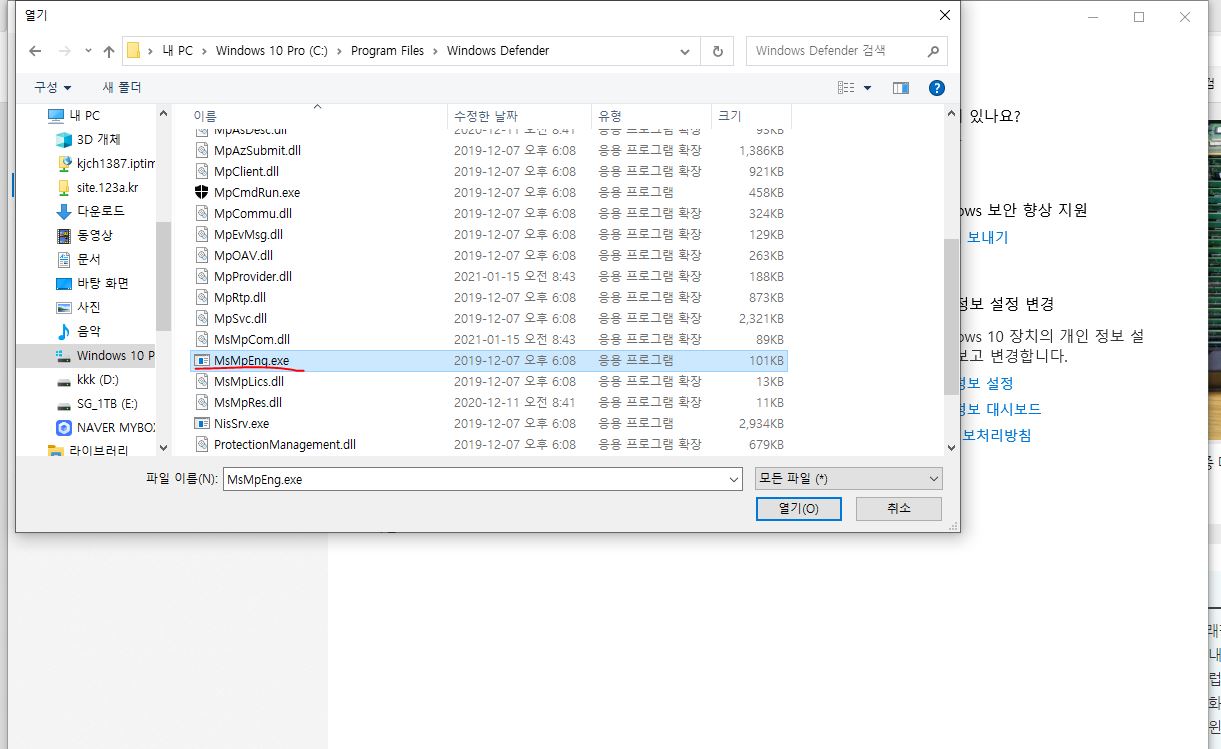Expand the address bar history dropdown

pos(685,51)
